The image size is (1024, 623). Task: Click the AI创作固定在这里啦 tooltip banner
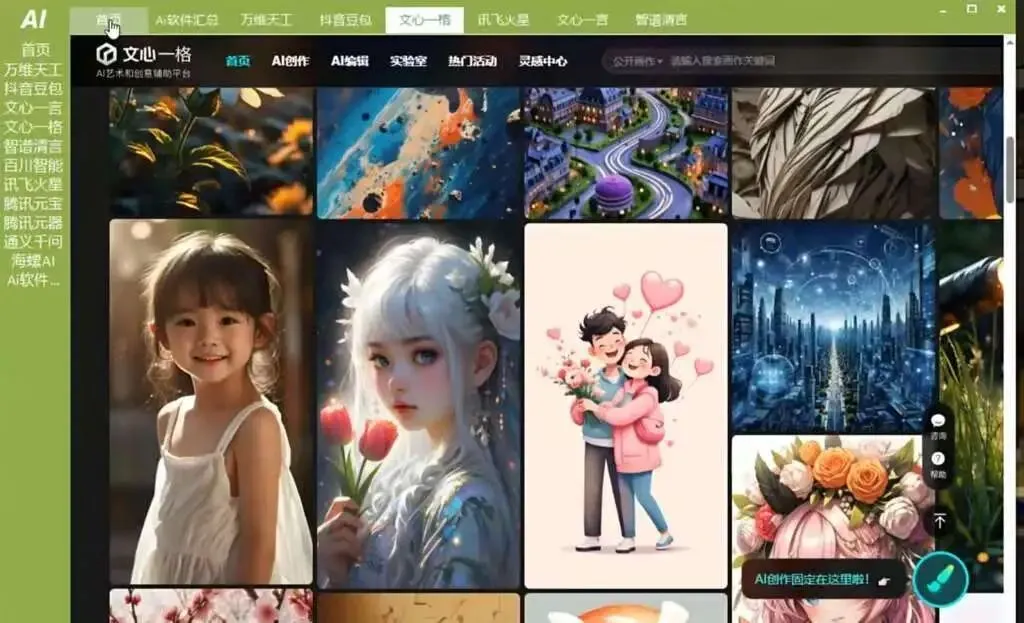(x=823, y=579)
